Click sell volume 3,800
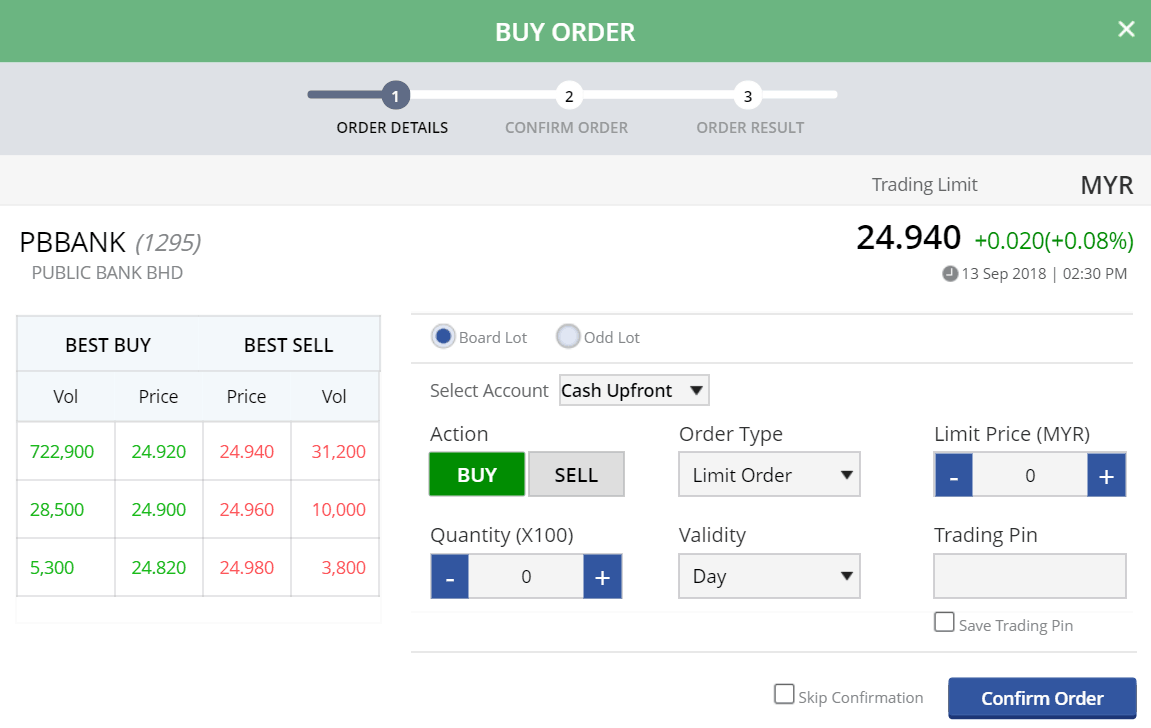 click(344, 567)
